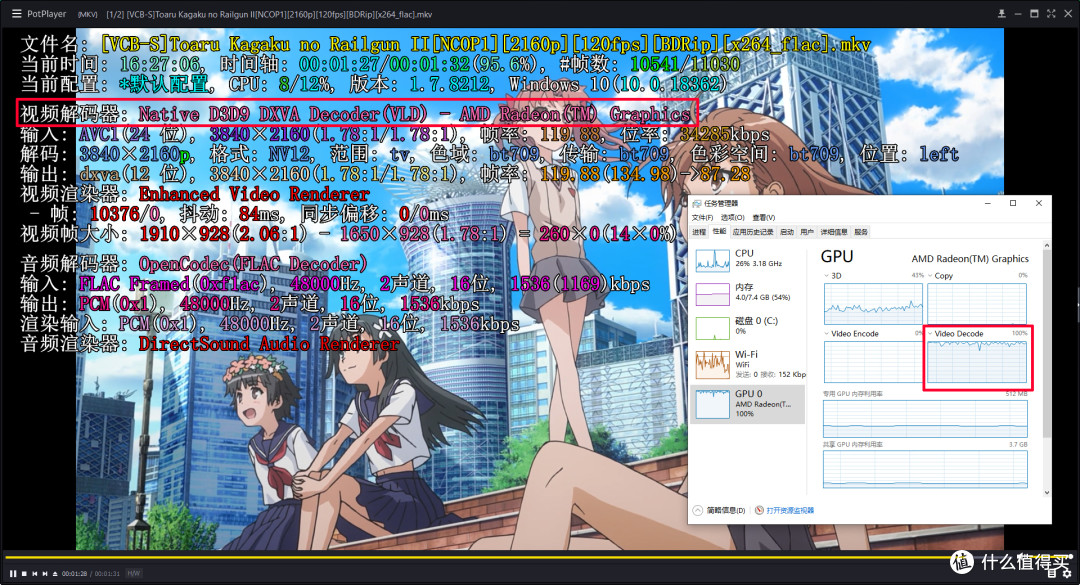1080x585 pixels.
Task: Open the 用户 tab
Action: point(807,232)
